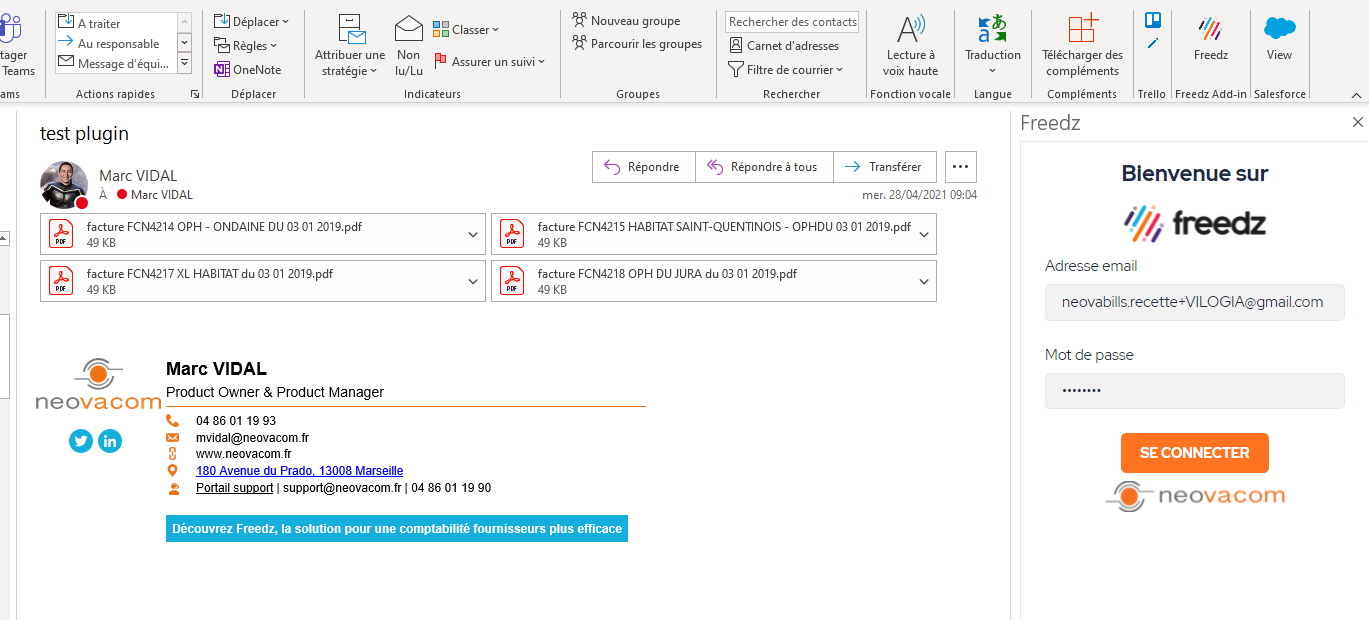
Task: Start 'Lecture à voix haute'
Action: point(910,46)
